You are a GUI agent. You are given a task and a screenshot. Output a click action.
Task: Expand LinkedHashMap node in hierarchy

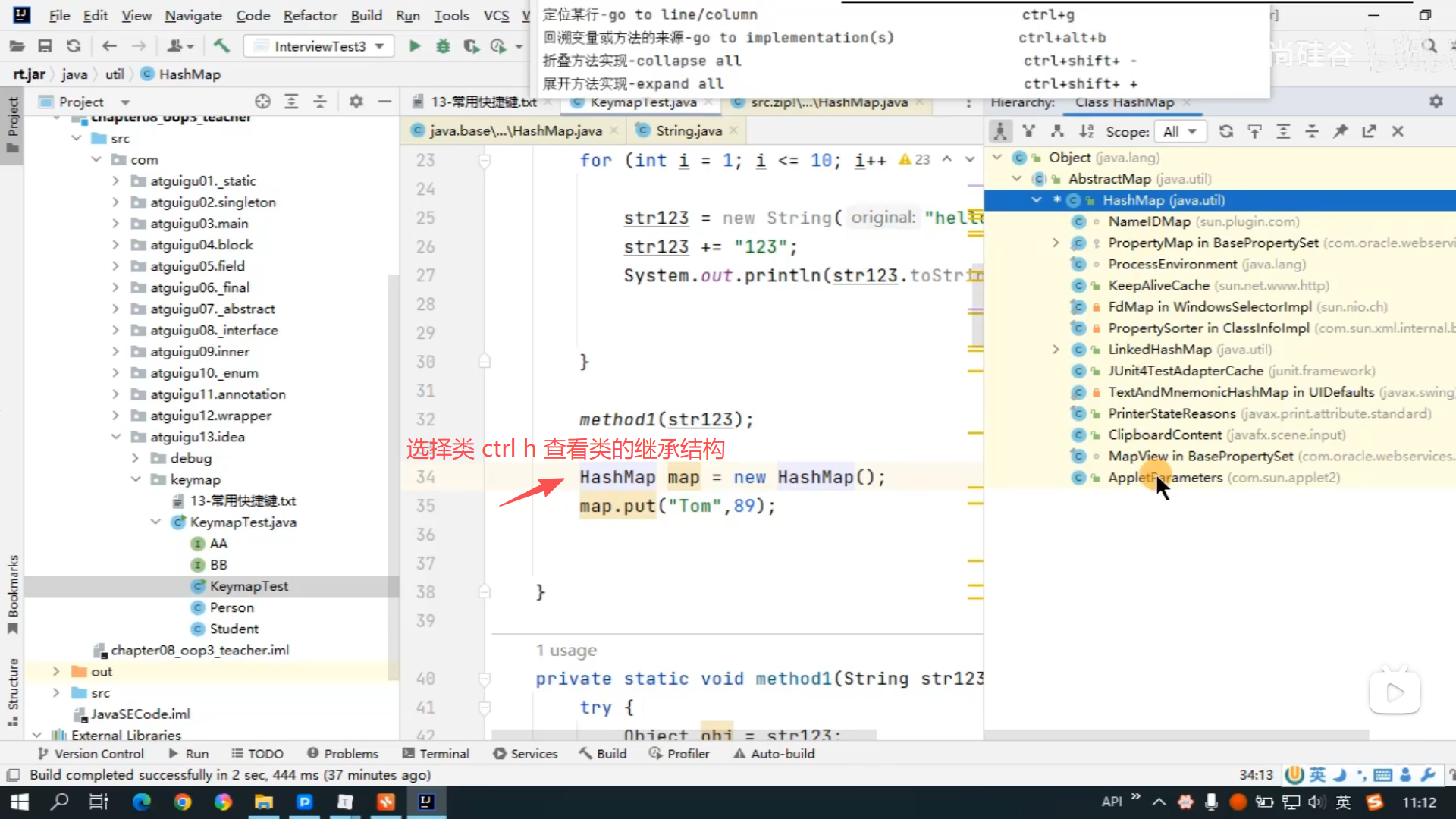point(1056,350)
